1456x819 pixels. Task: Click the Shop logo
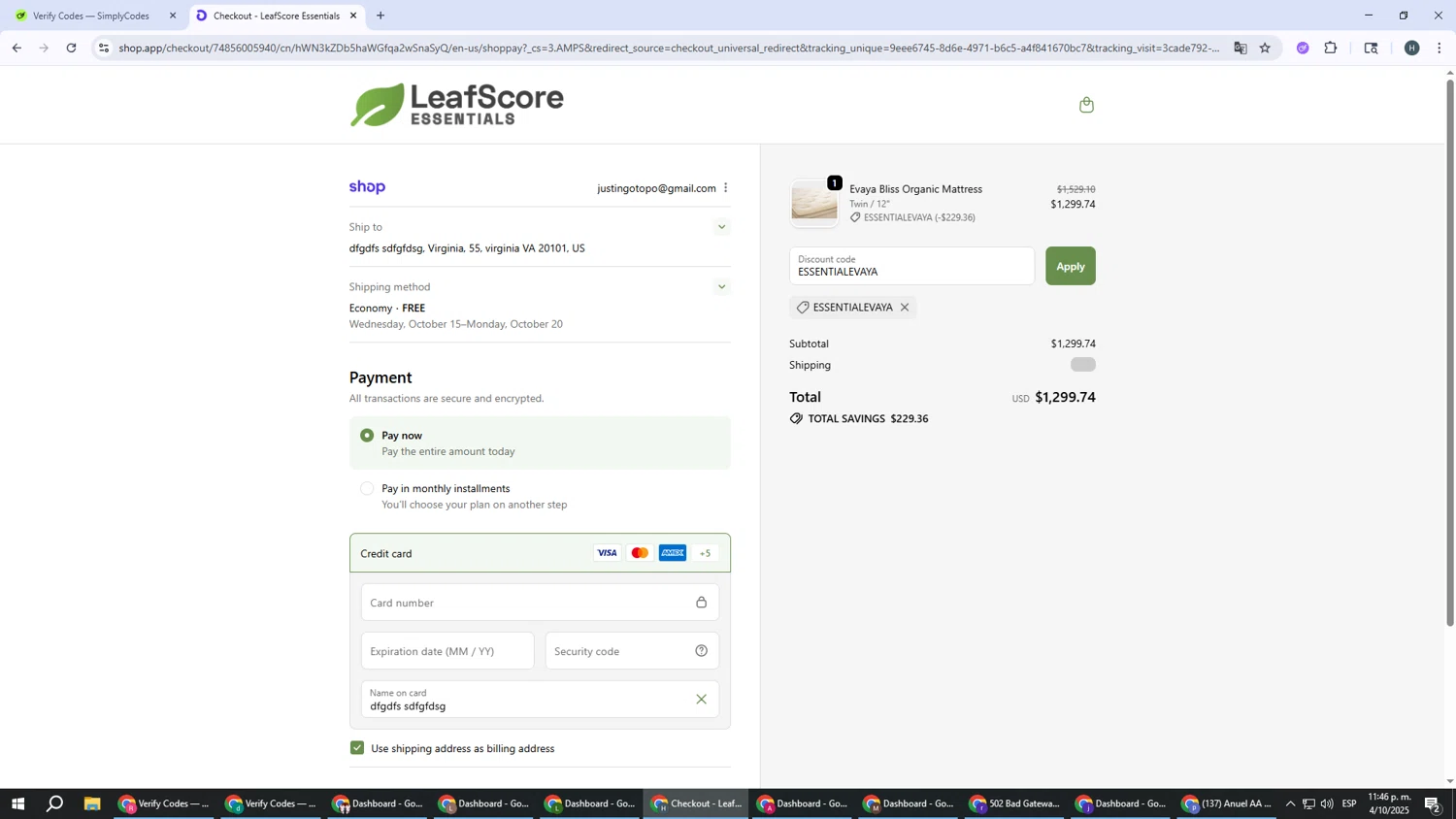pyautogui.click(x=368, y=187)
